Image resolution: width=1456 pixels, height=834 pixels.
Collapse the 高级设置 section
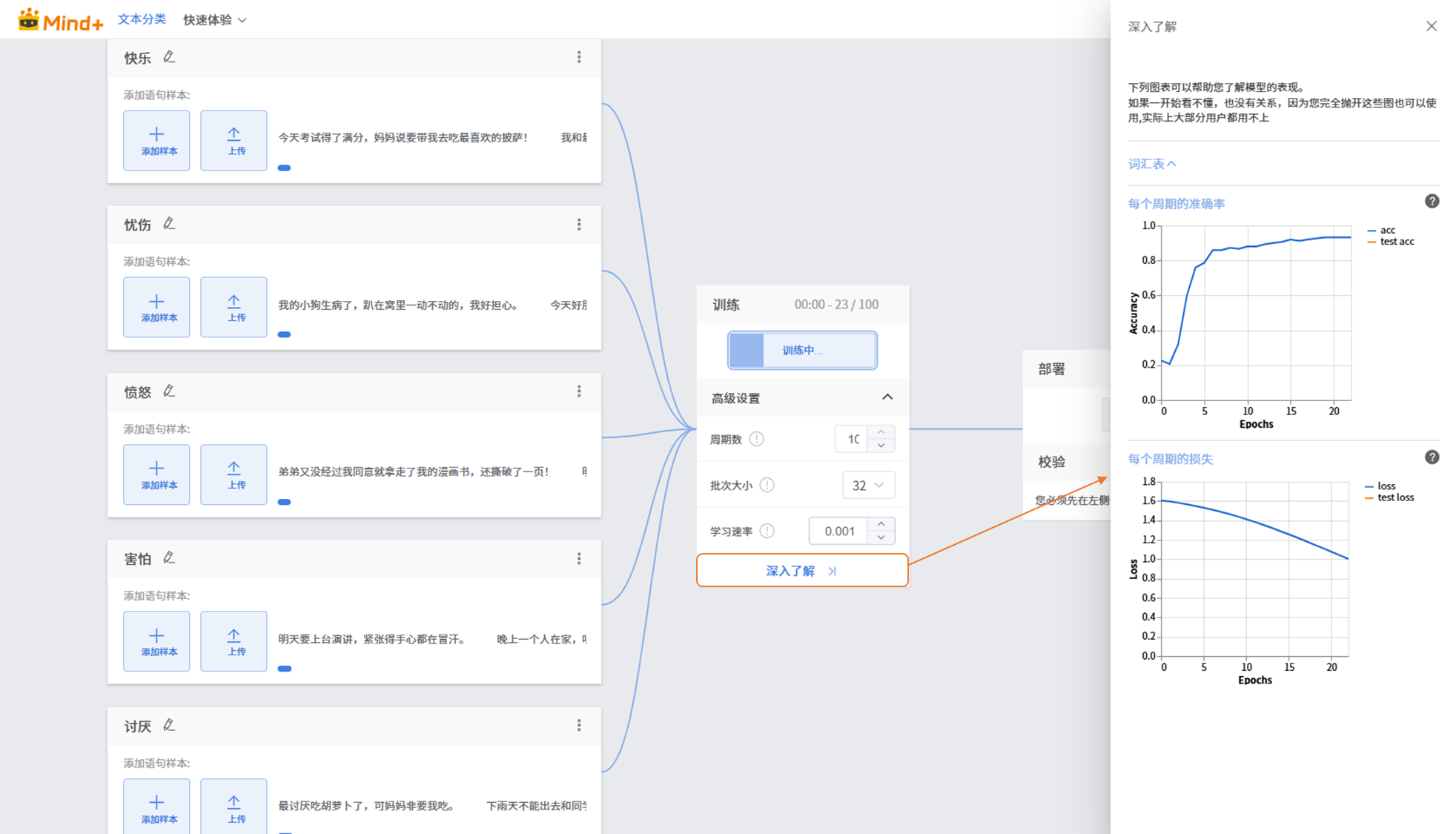[x=887, y=397]
